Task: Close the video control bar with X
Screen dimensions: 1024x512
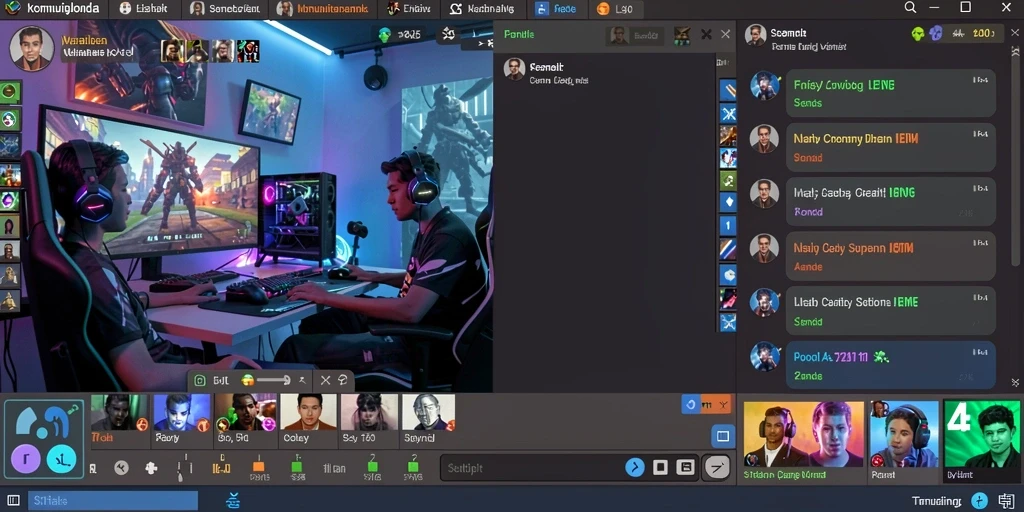Action: [x=325, y=380]
